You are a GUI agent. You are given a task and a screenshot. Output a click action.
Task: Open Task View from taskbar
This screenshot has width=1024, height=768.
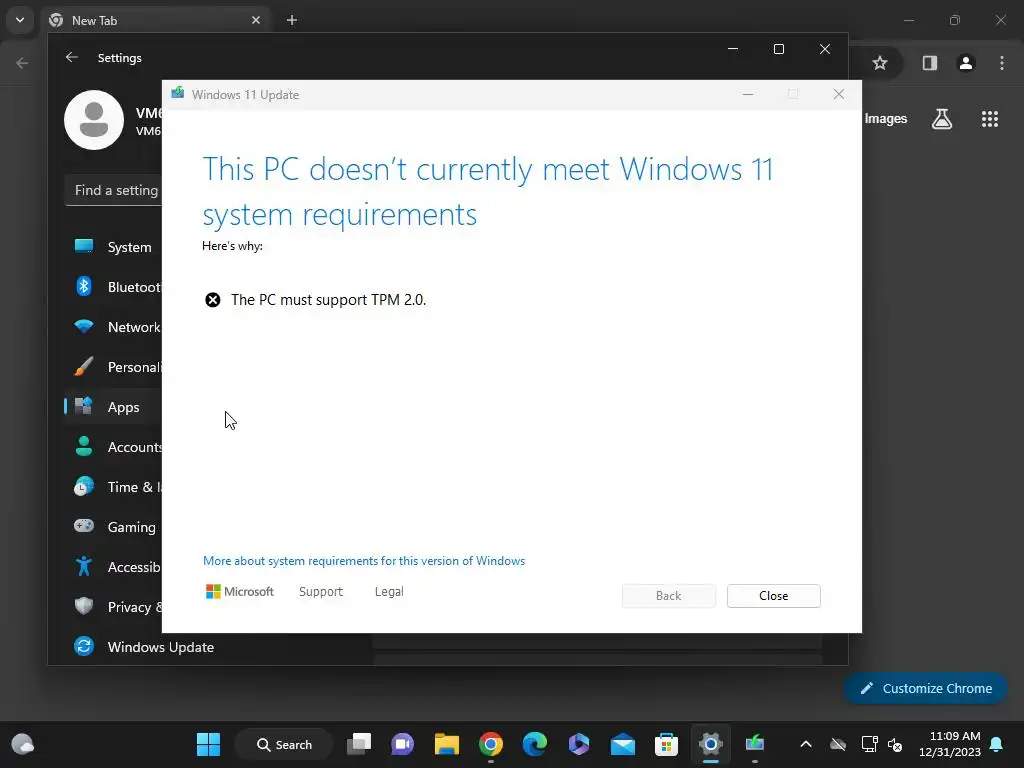359,744
